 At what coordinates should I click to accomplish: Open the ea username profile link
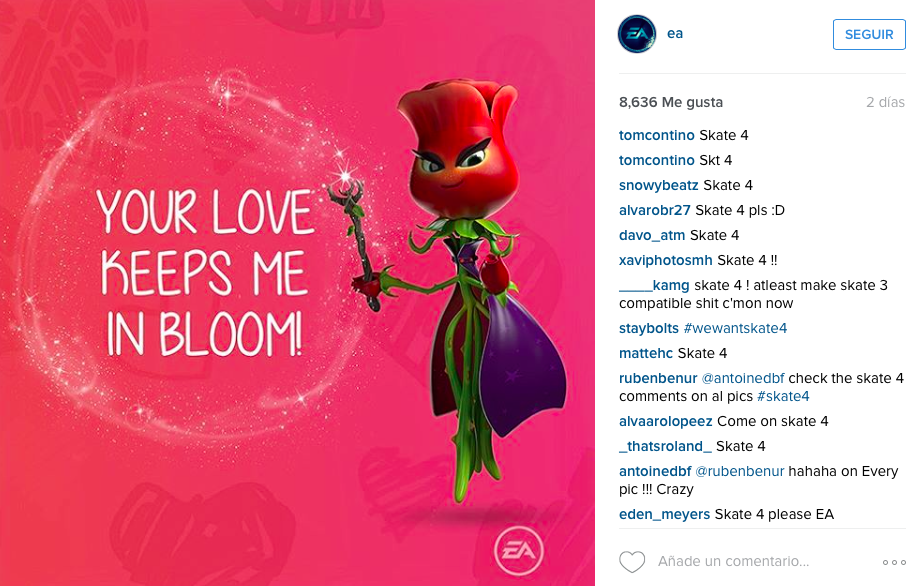(675, 34)
